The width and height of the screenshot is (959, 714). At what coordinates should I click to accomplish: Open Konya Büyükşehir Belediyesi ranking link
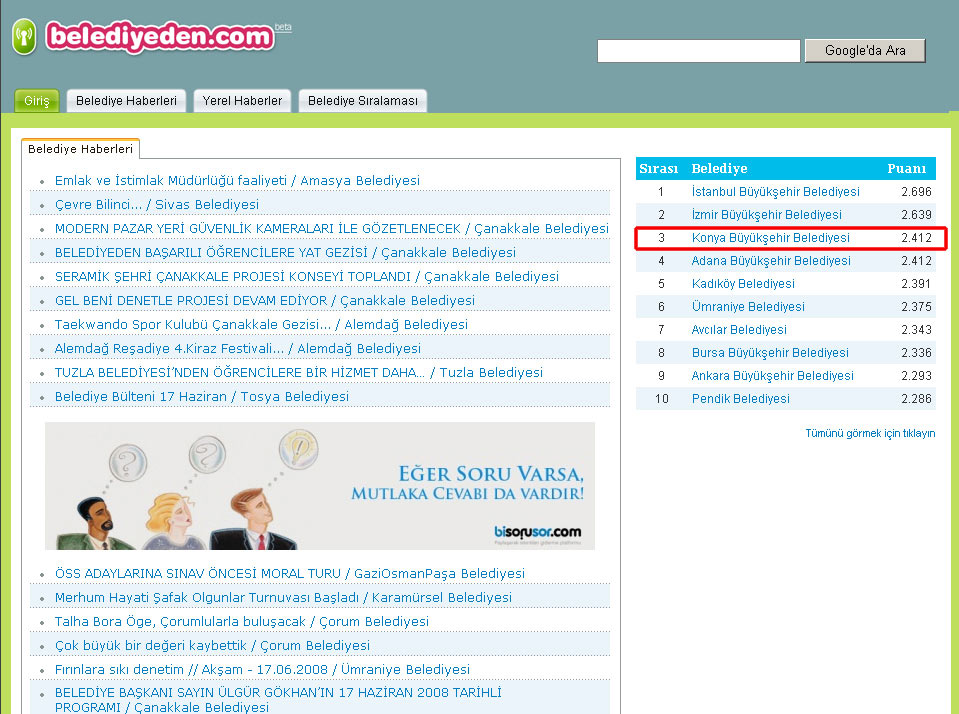pyautogui.click(x=771, y=237)
